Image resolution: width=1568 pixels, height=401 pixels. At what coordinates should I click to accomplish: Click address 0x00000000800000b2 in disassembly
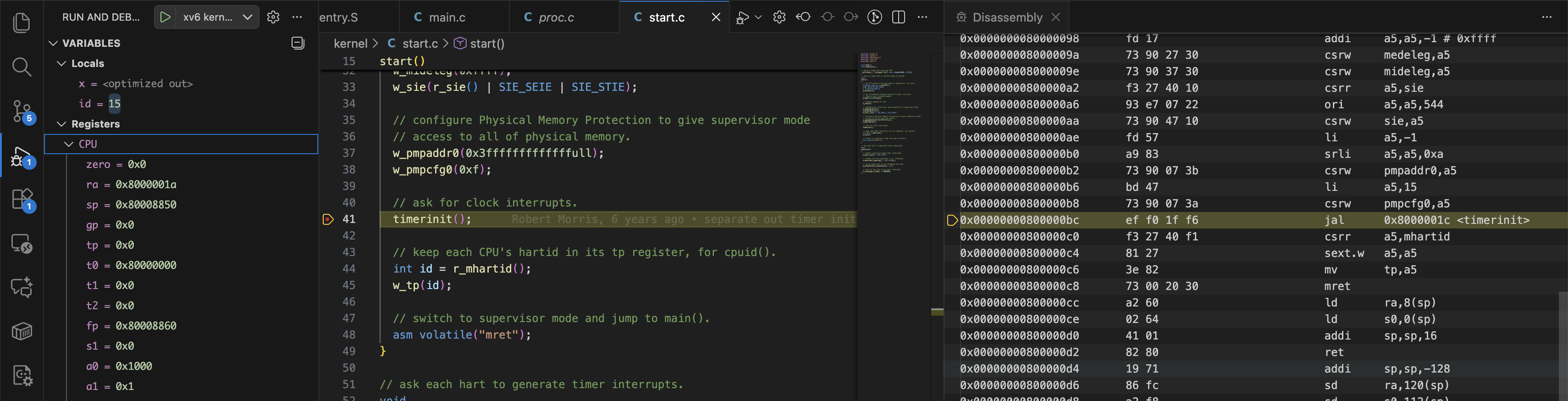(x=1020, y=171)
